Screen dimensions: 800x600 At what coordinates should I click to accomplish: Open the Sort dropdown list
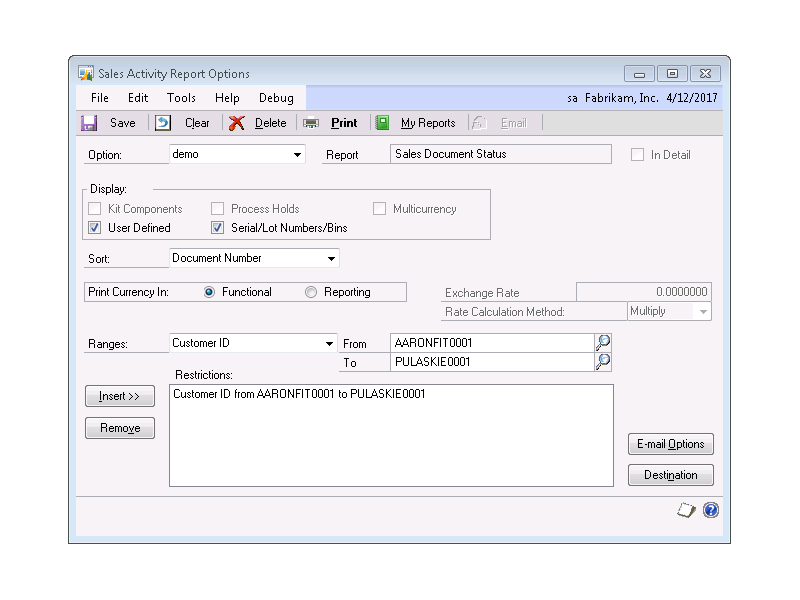pos(331,259)
